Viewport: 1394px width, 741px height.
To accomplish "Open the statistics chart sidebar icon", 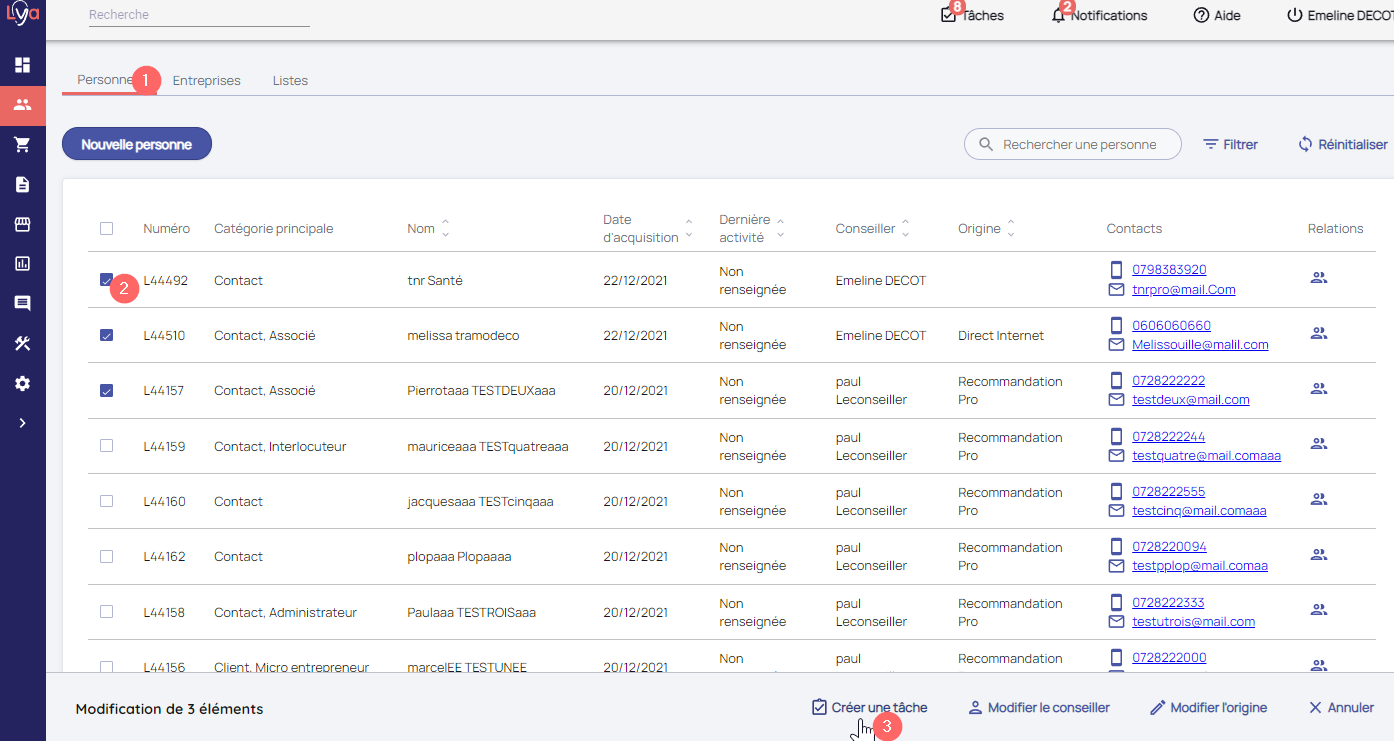I will tap(22, 264).
